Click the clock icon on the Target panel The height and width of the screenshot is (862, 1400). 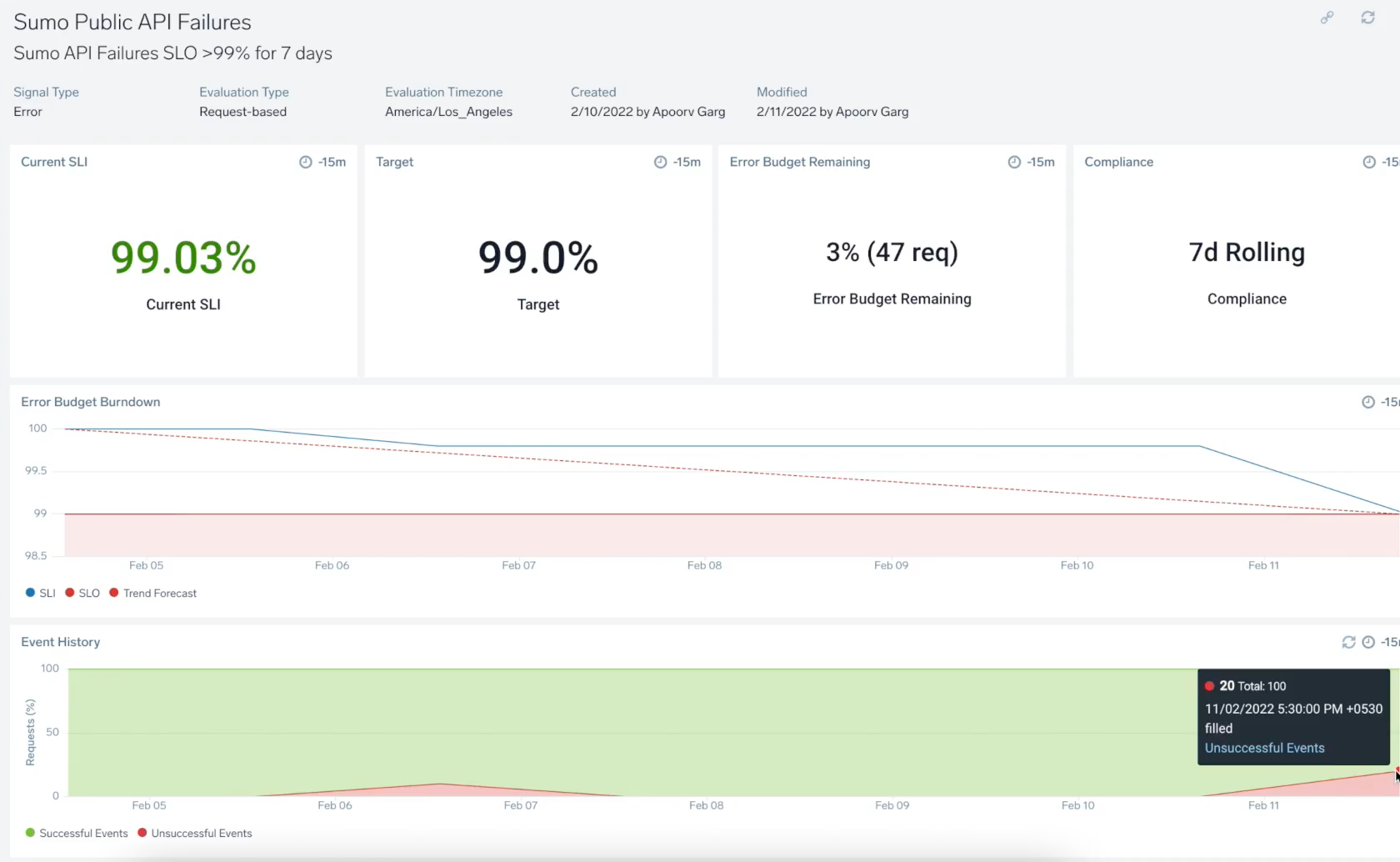click(660, 162)
